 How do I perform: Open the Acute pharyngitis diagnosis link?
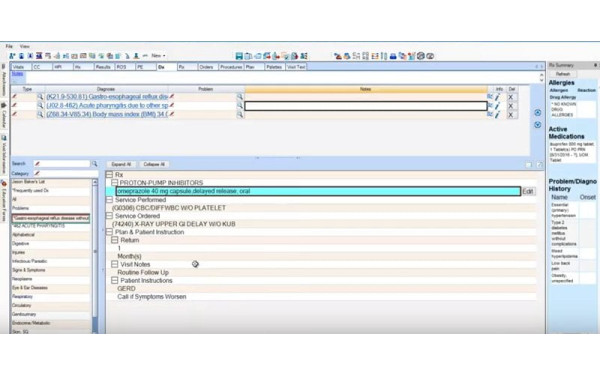107,106
